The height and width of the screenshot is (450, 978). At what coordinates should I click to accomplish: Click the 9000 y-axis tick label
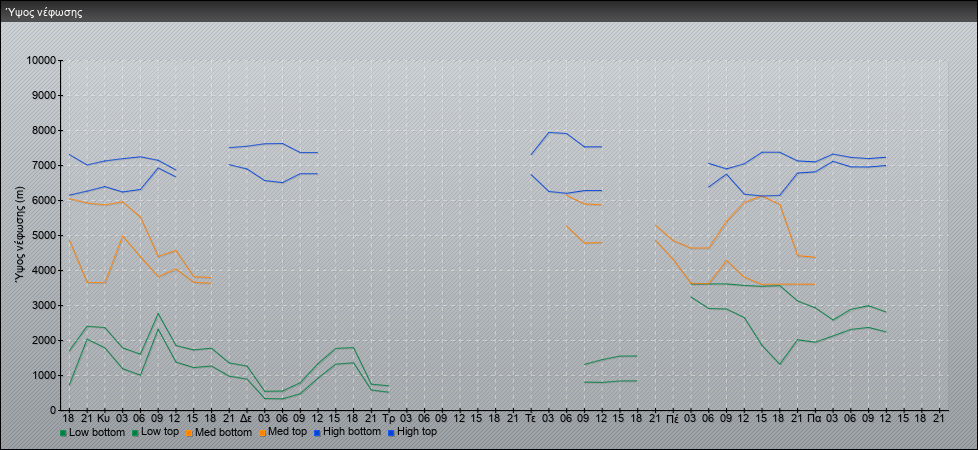point(44,95)
